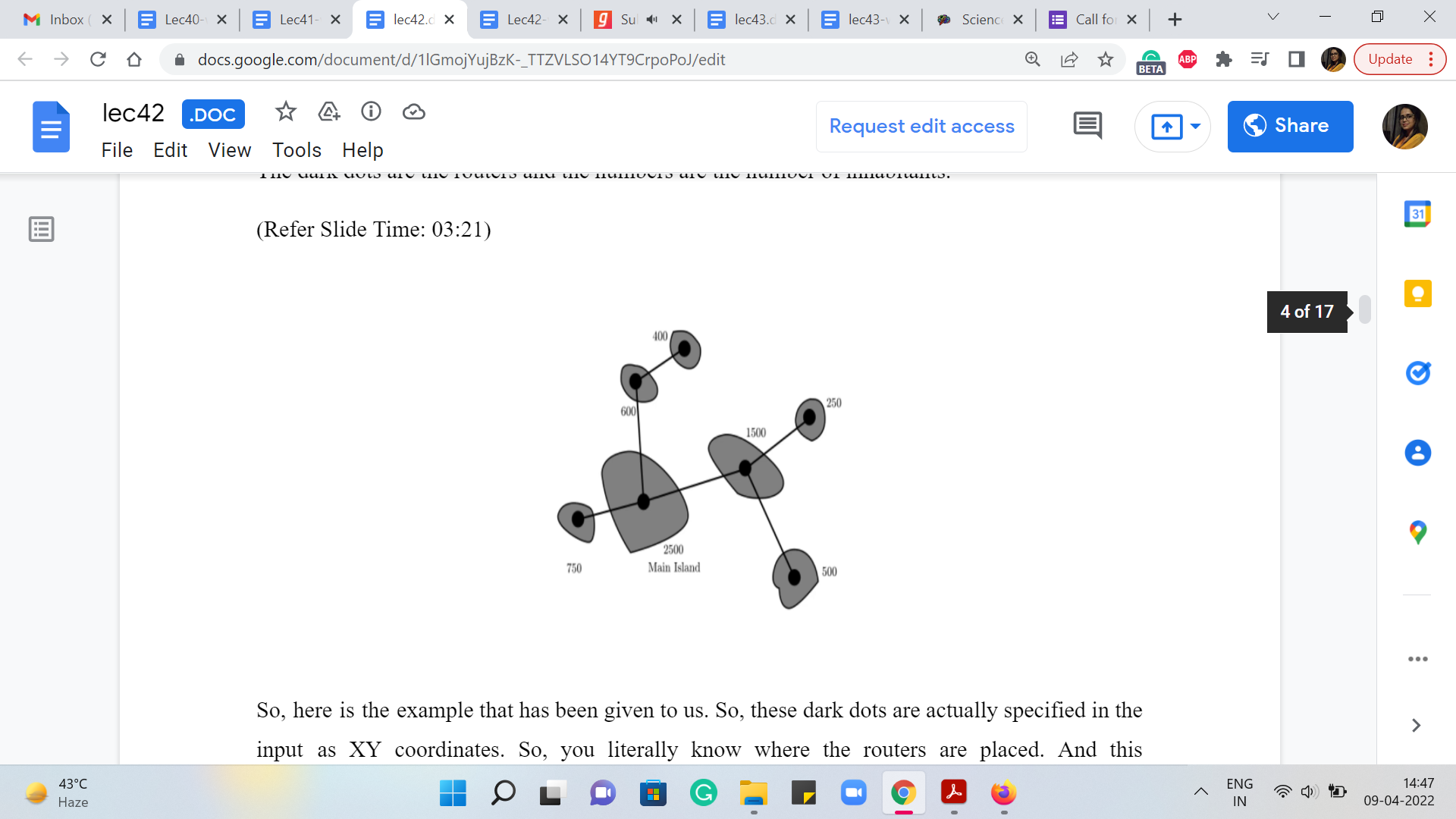Viewport: 1456px width, 819px height.
Task: Click the blue Share button
Action: coord(1290,126)
